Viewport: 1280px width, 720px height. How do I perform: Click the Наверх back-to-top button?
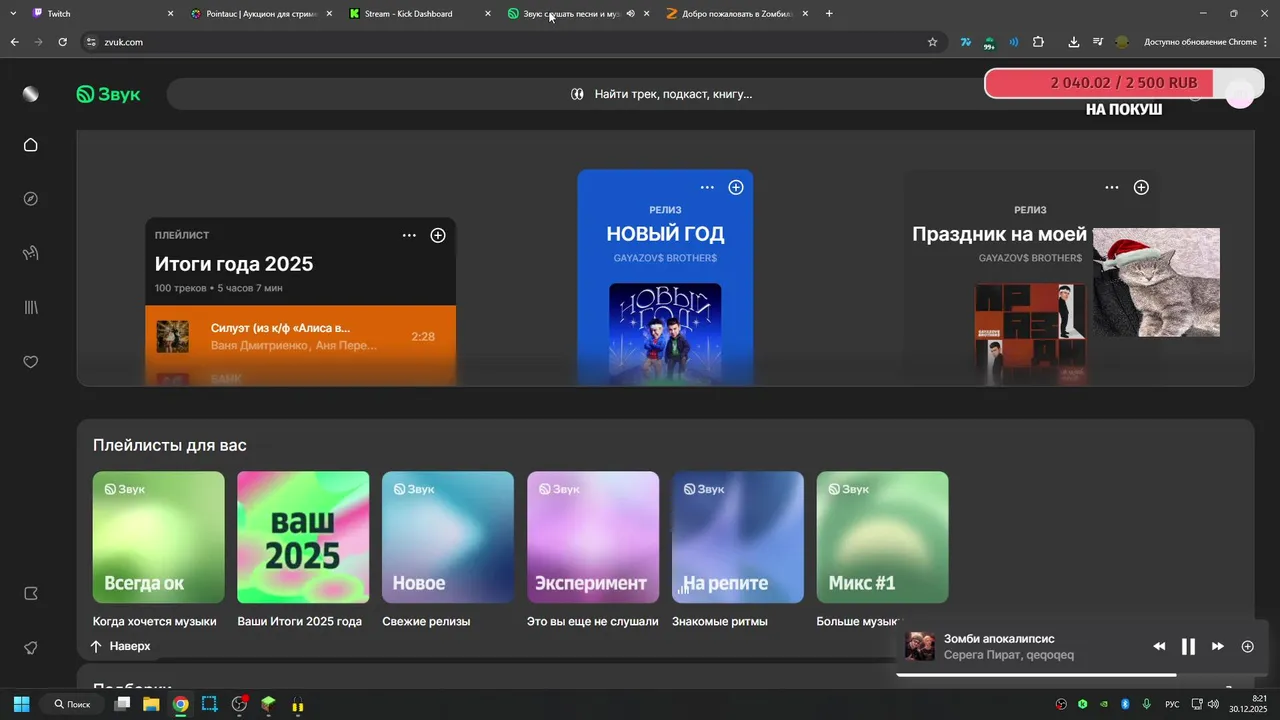pos(120,646)
